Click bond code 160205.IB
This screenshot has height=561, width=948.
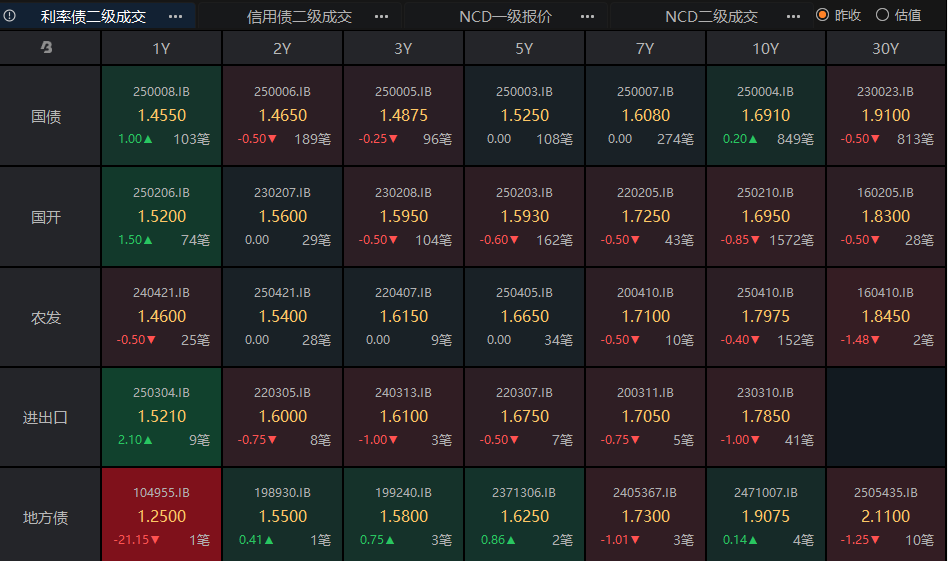(x=886, y=193)
